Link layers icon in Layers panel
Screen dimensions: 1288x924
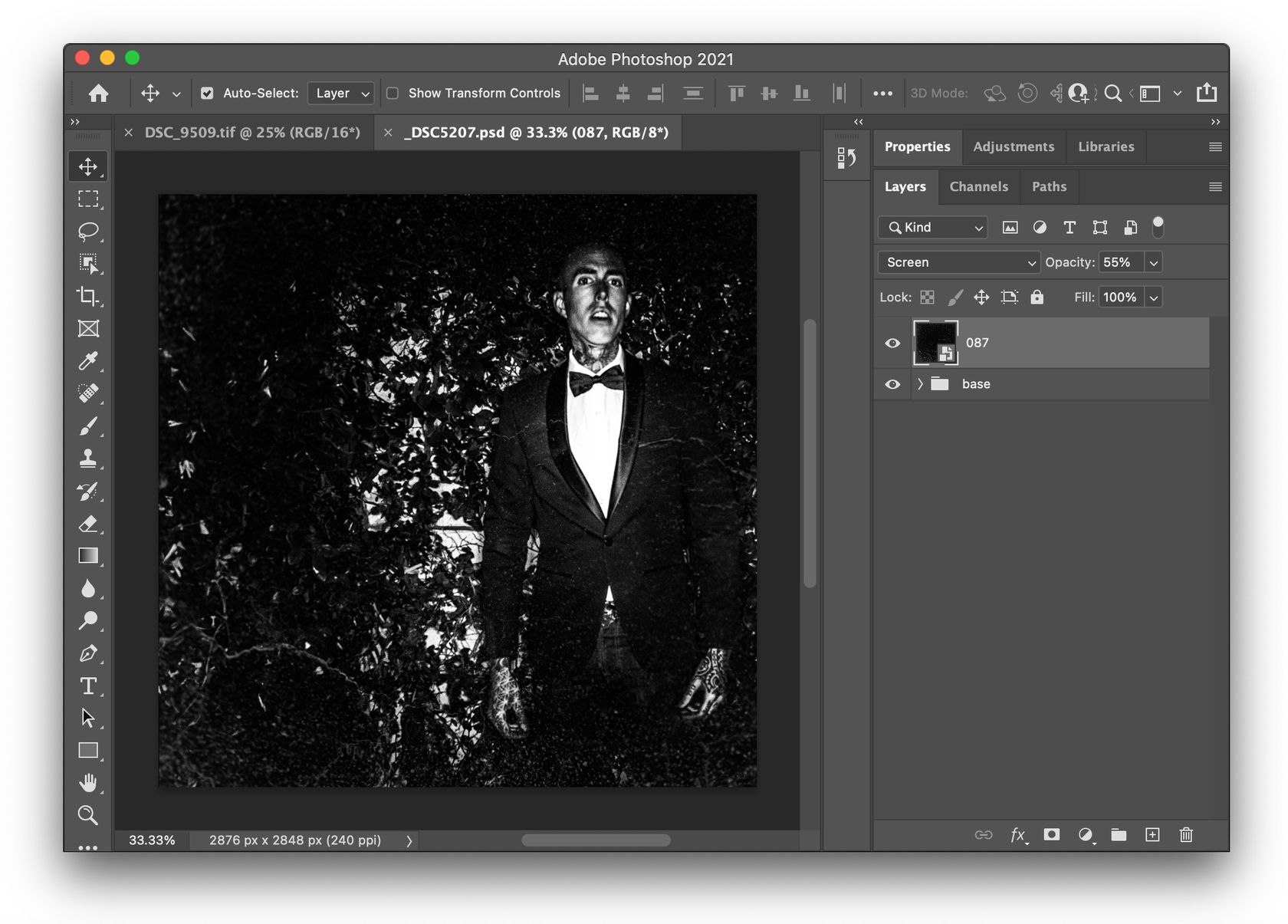click(984, 835)
